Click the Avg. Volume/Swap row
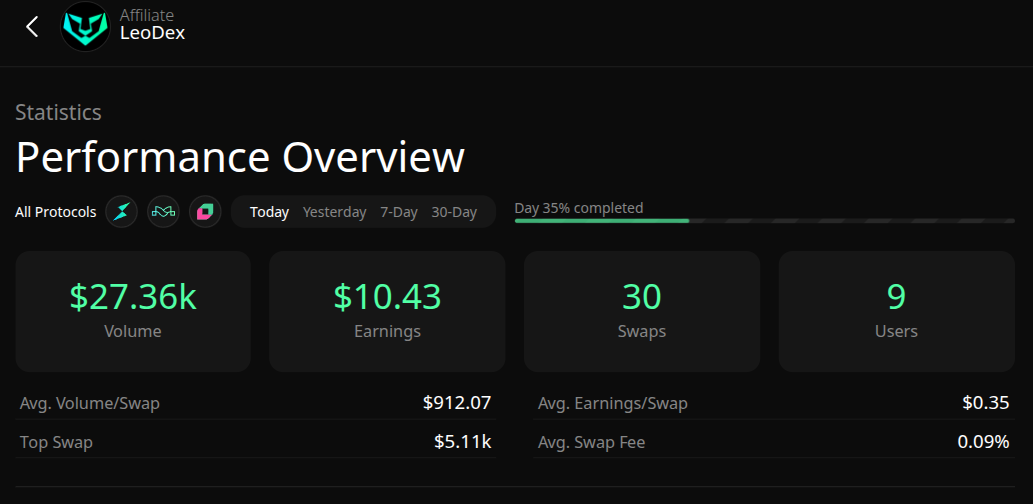The width and height of the screenshot is (1033, 504). (255, 403)
